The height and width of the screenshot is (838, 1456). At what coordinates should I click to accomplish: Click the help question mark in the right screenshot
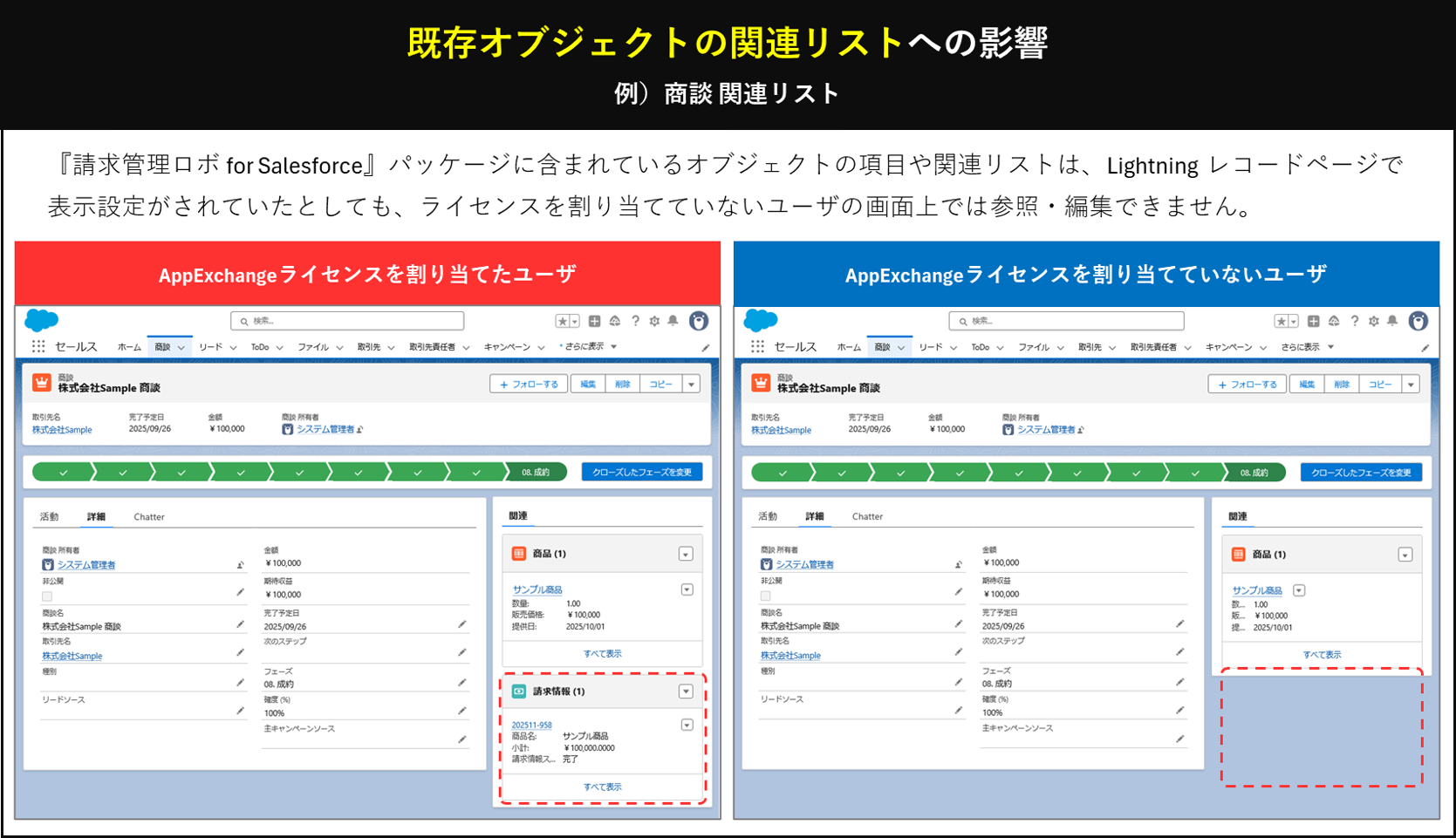click(x=1354, y=321)
